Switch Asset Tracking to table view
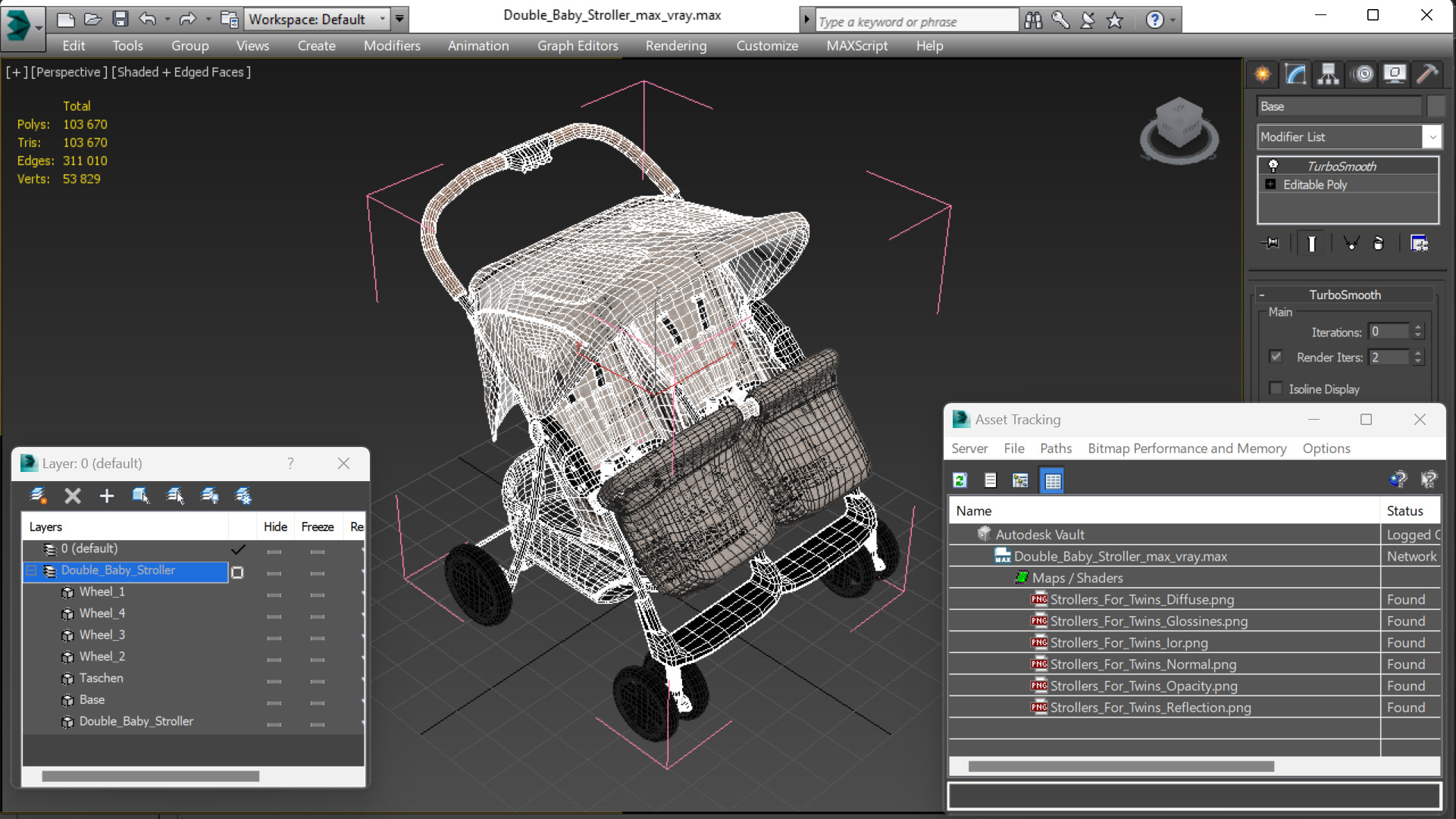The width and height of the screenshot is (1456, 819). (x=1053, y=480)
